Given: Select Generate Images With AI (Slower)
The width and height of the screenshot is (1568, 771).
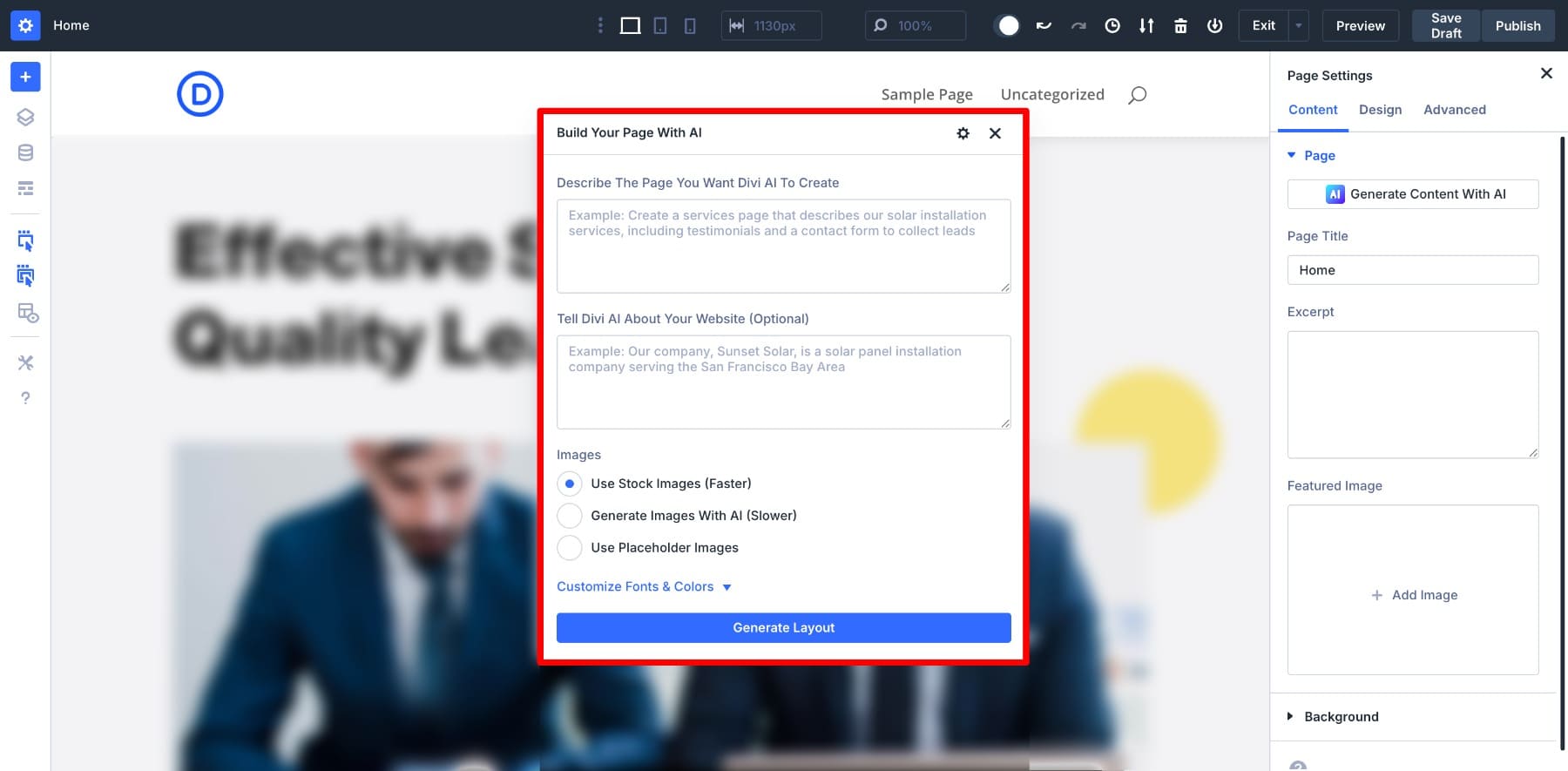Looking at the screenshot, I should pos(570,516).
